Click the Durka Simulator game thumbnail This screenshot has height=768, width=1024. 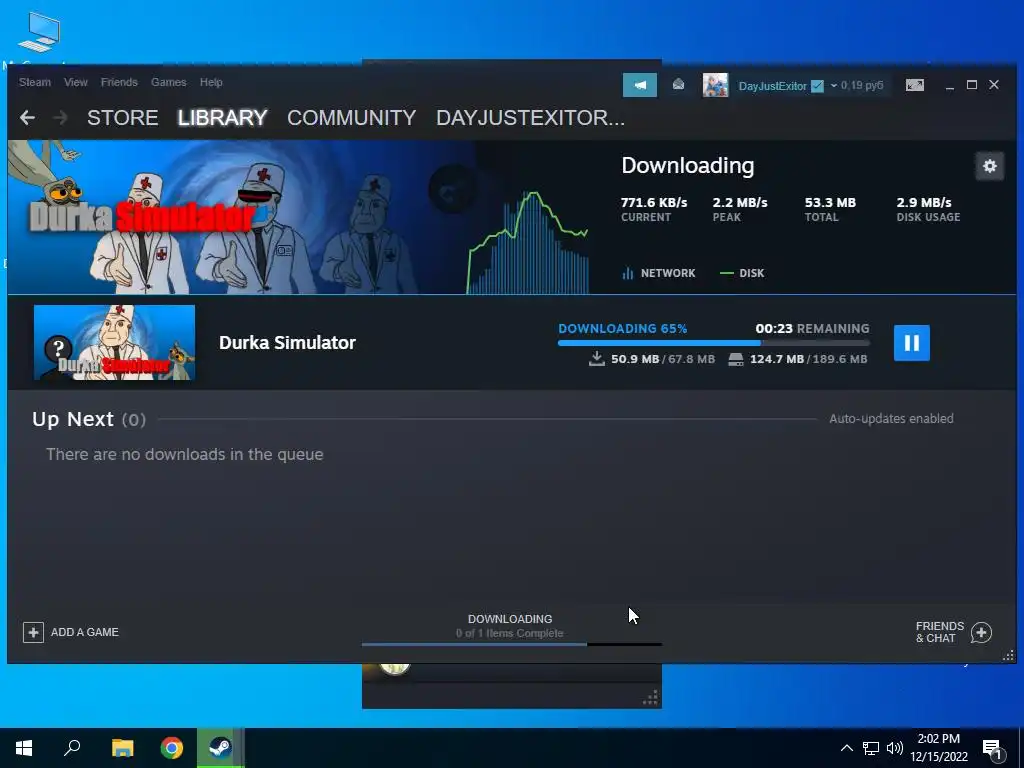114,342
